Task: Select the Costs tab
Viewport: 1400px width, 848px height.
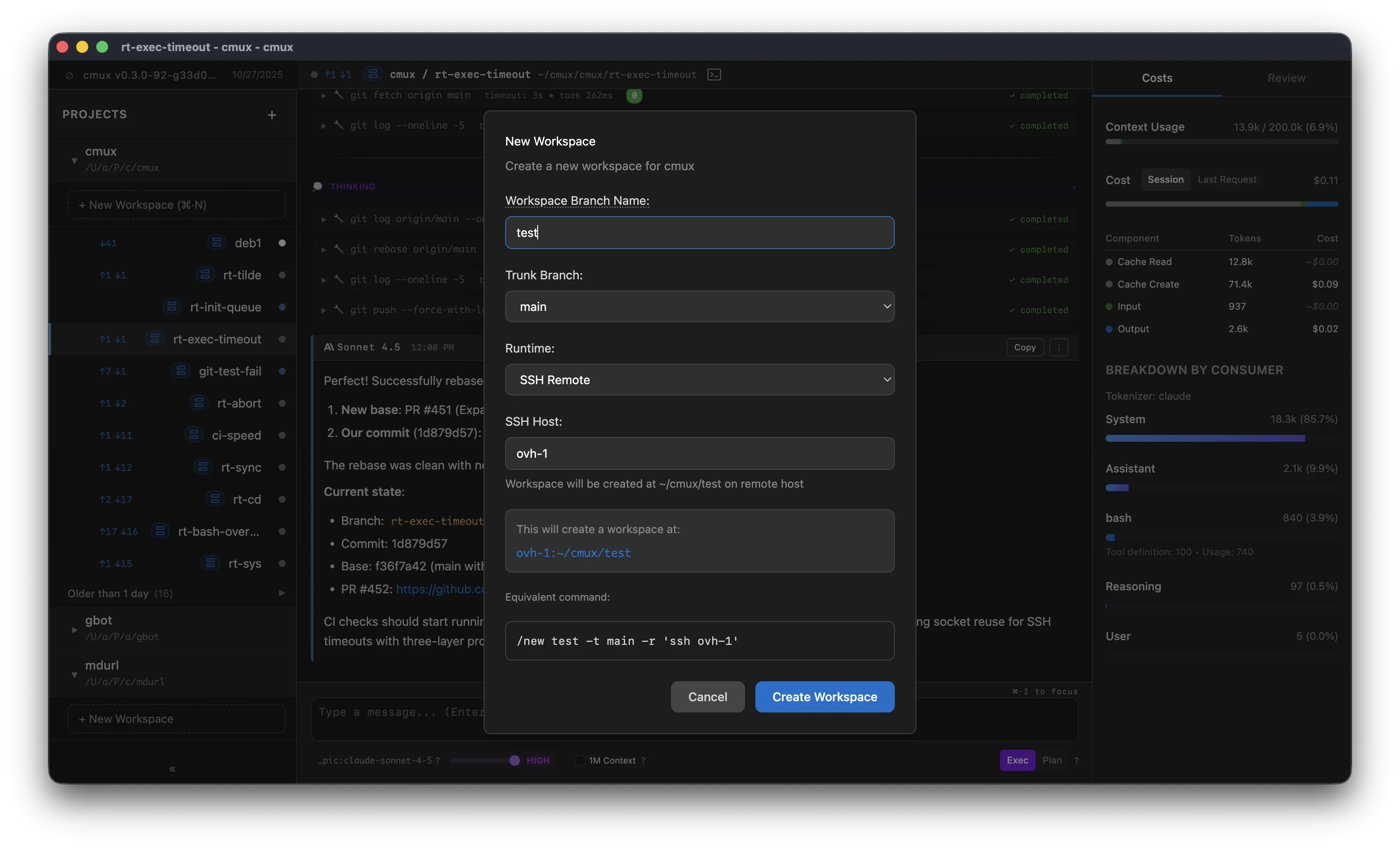Action: tap(1157, 78)
